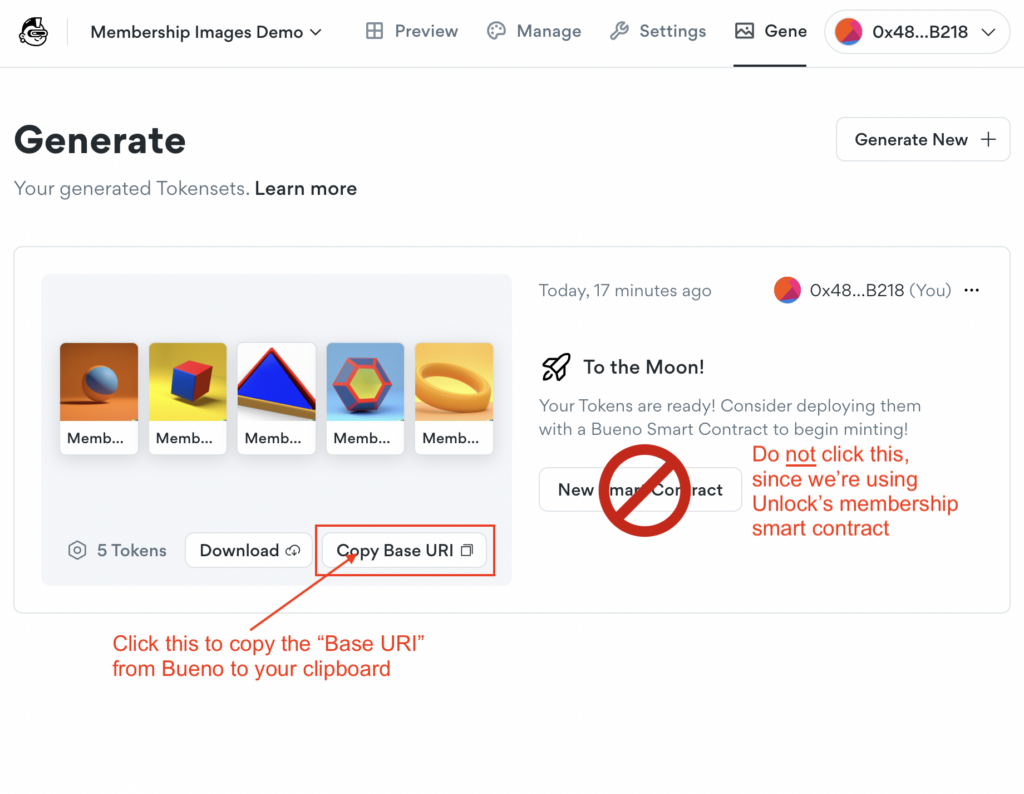Click the plus icon in Generate New
The image size is (1024, 794).
coord(988,139)
